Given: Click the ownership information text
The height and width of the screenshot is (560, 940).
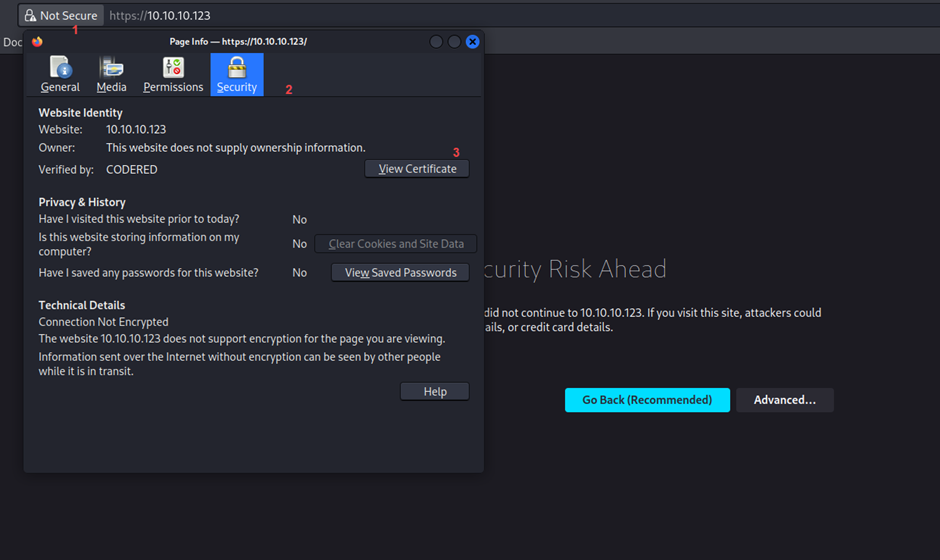Looking at the screenshot, I should pyautogui.click(x=235, y=148).
